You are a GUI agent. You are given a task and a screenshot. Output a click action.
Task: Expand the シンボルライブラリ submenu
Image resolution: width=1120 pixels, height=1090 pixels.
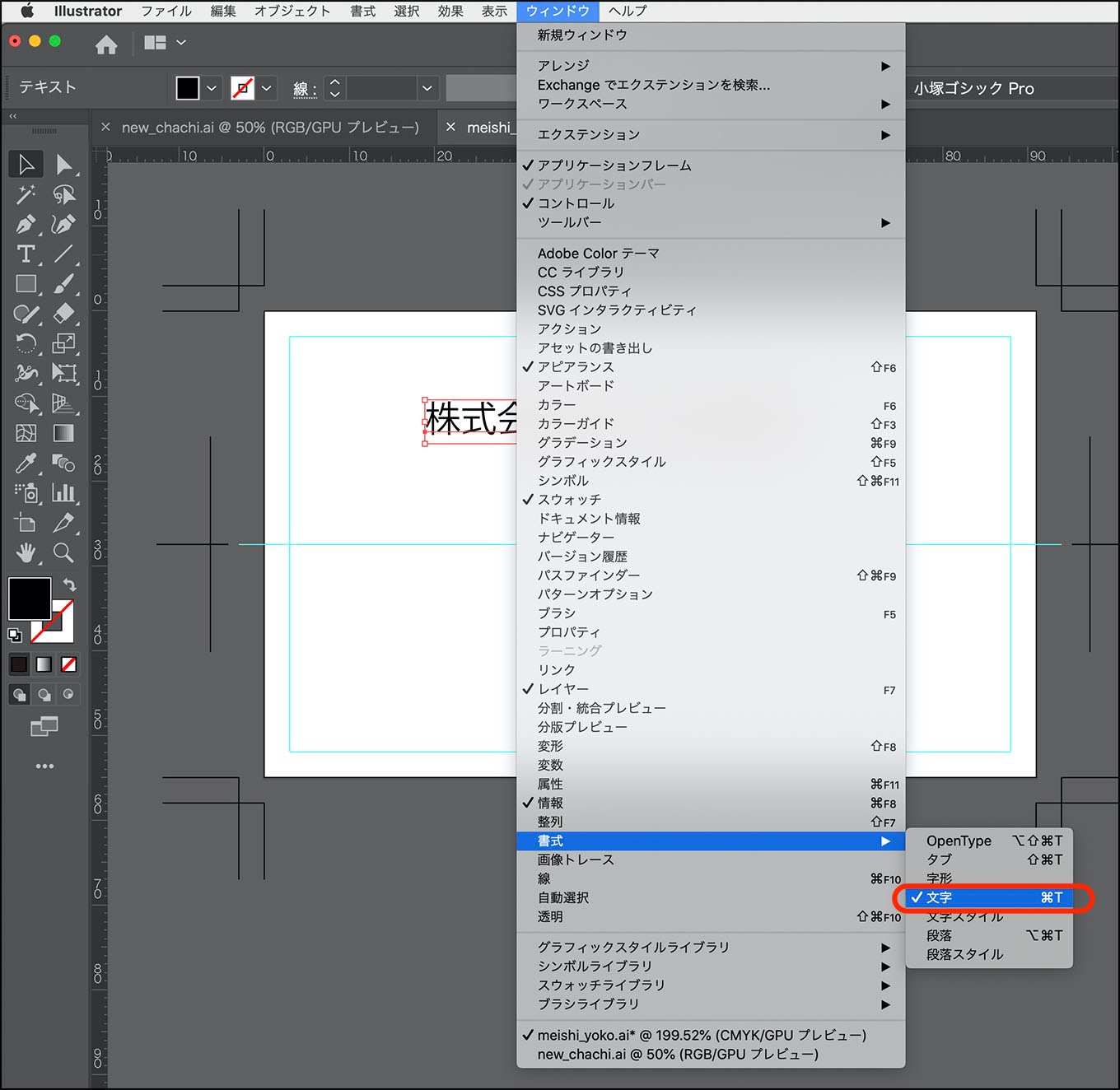pos(711,967)
